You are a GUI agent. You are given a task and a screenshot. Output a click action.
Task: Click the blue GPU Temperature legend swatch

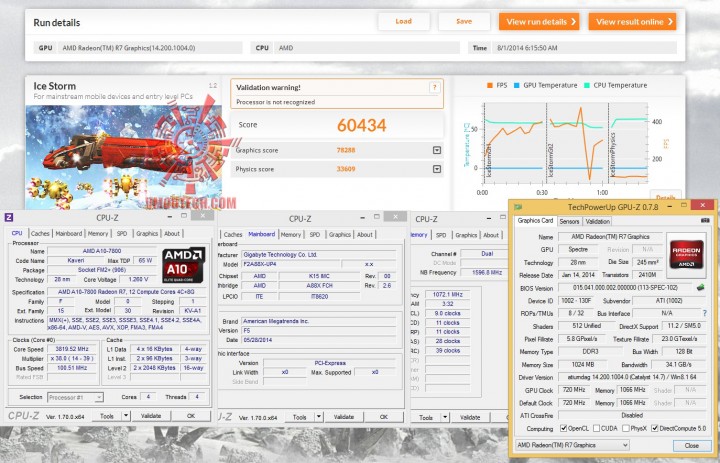coord(517,85)
